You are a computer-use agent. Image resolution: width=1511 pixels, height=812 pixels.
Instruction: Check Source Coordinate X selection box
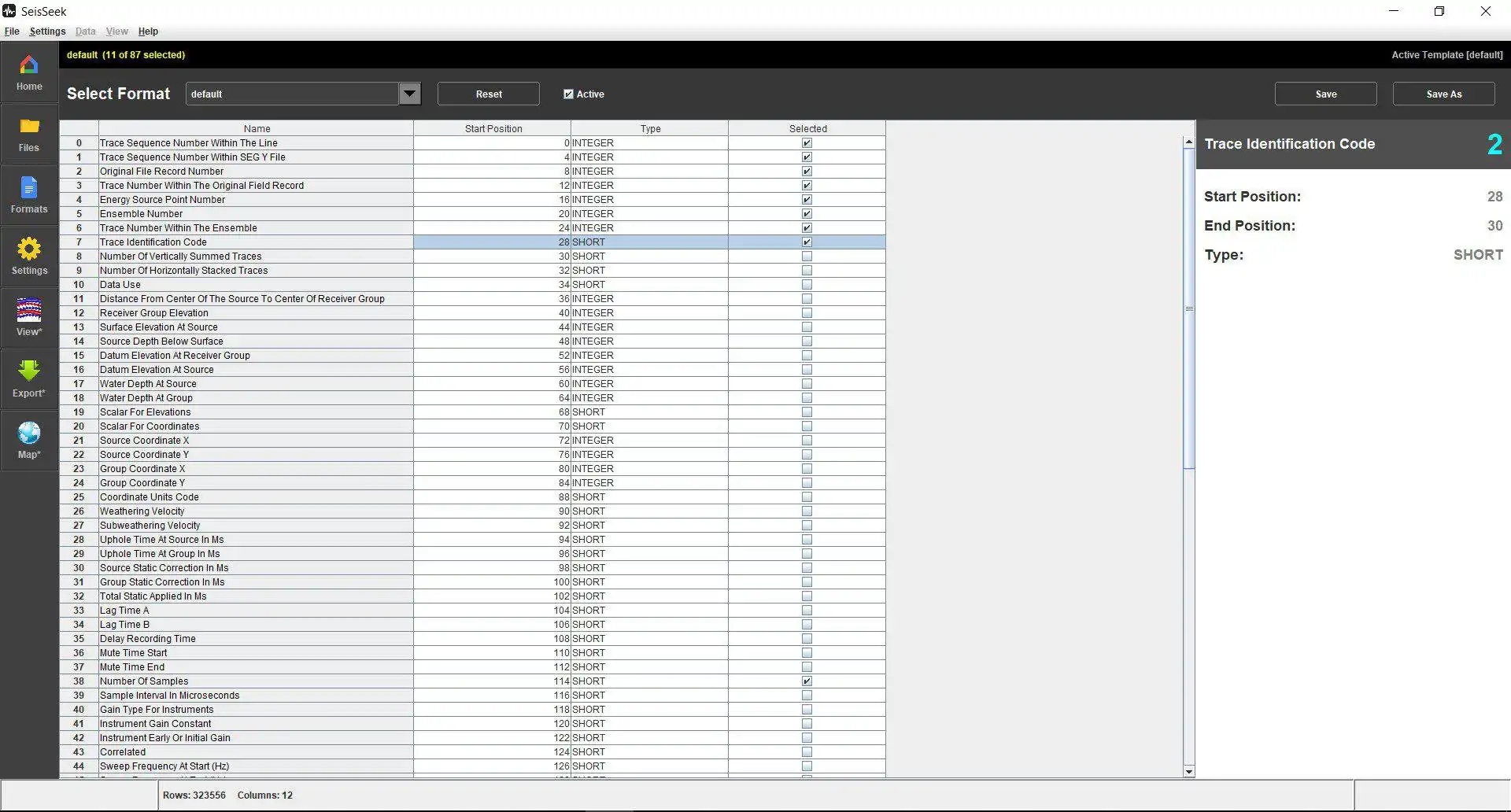tap(807, 441)
